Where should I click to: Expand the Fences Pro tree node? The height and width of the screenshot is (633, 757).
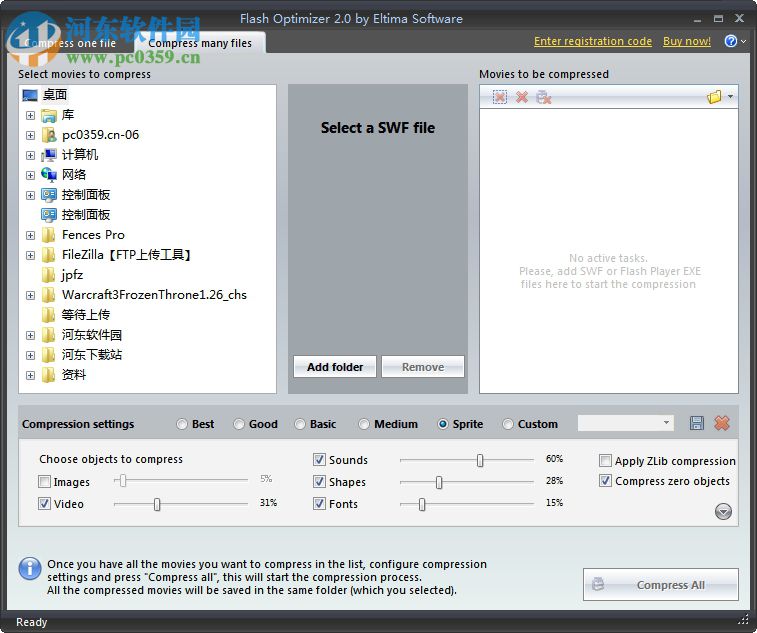pyautogui.click(x=30, y=236)
